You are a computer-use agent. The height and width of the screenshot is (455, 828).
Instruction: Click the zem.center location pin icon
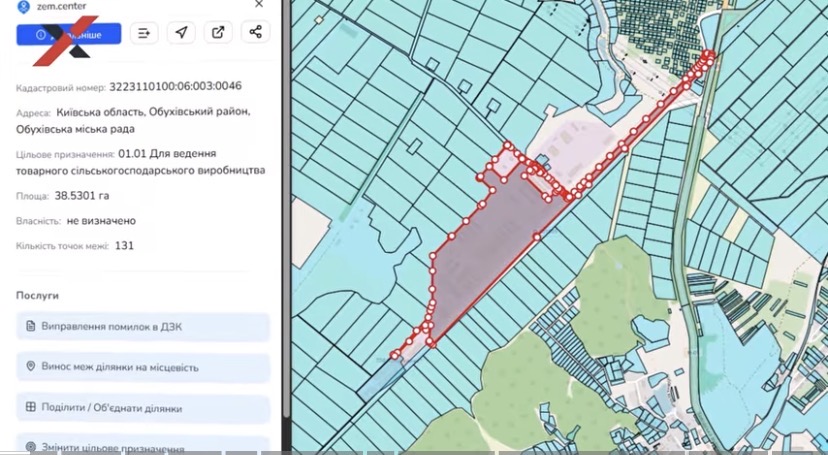(x=23, y=6)
